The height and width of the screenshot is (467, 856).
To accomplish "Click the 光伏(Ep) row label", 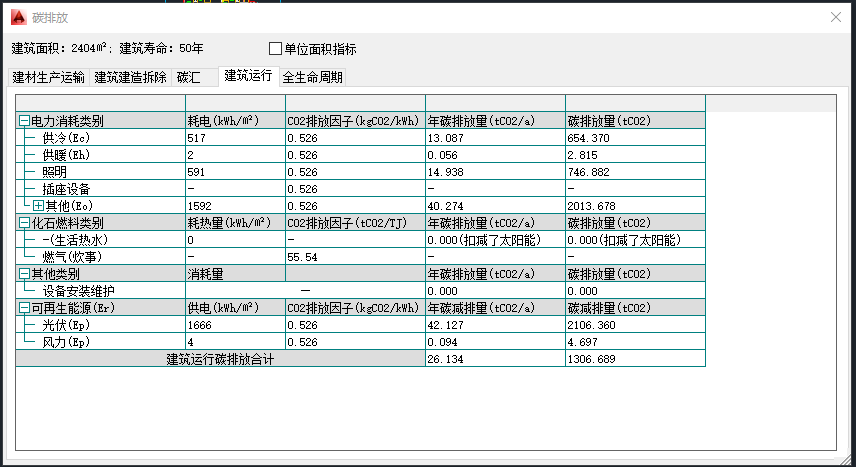I will coord(66,325).
